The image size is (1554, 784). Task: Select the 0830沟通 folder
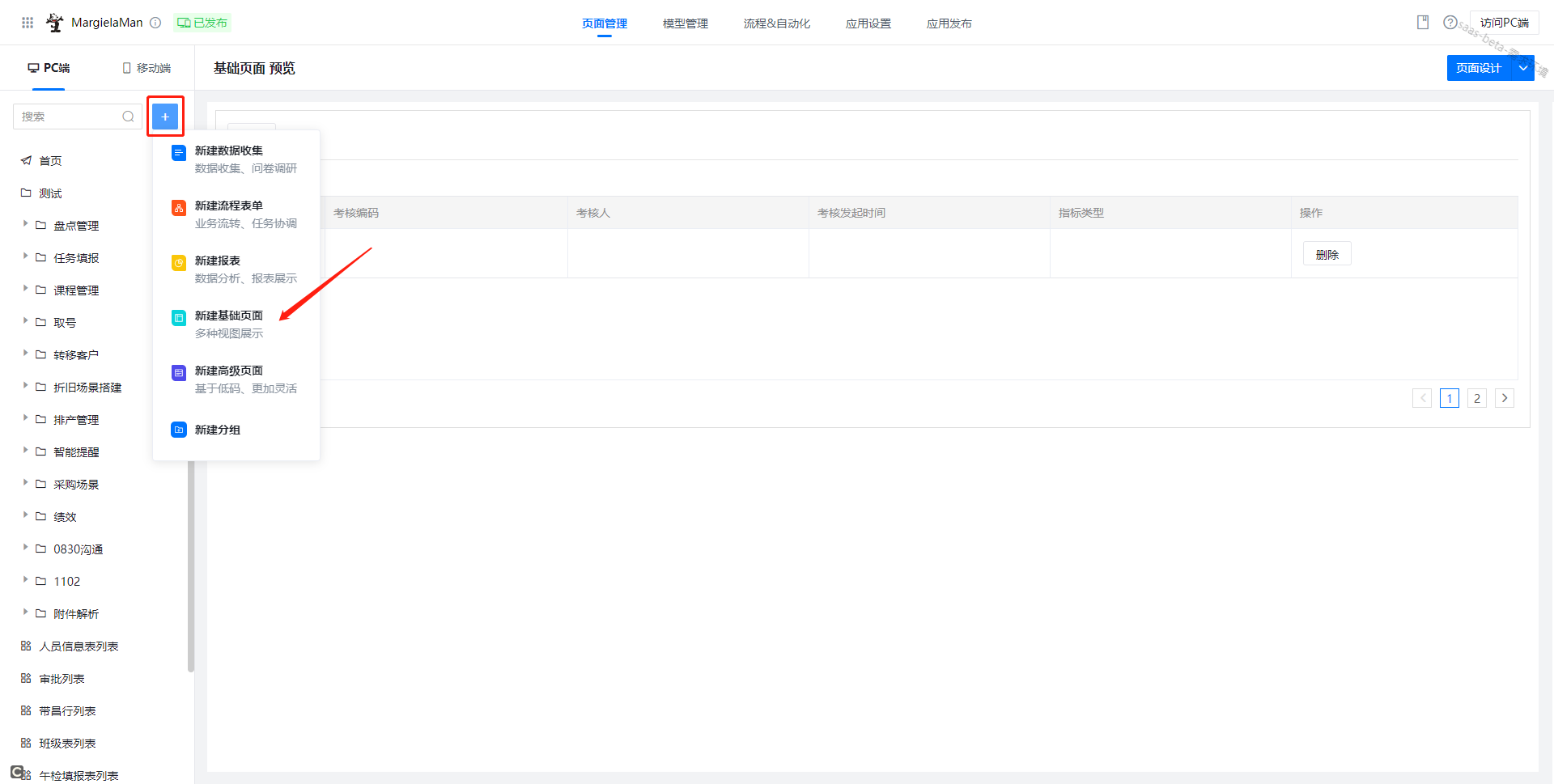coord(78,549)
